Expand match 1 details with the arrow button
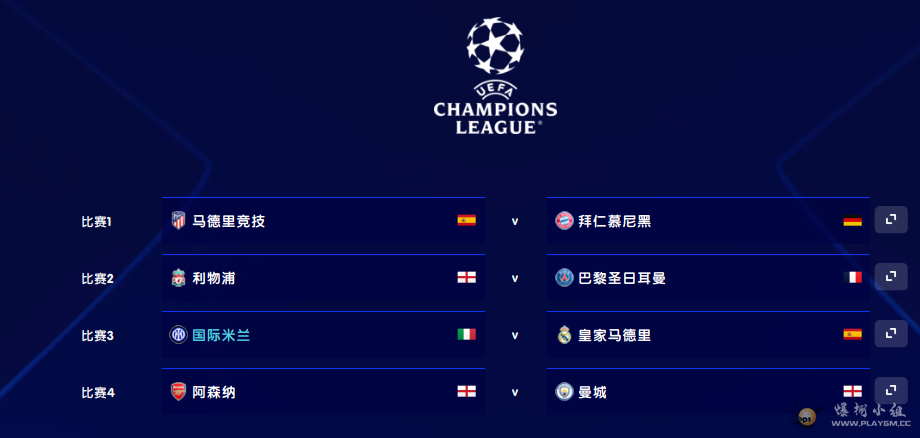The image size is (920, 438). pyautogui.click(x=890, y=220)
